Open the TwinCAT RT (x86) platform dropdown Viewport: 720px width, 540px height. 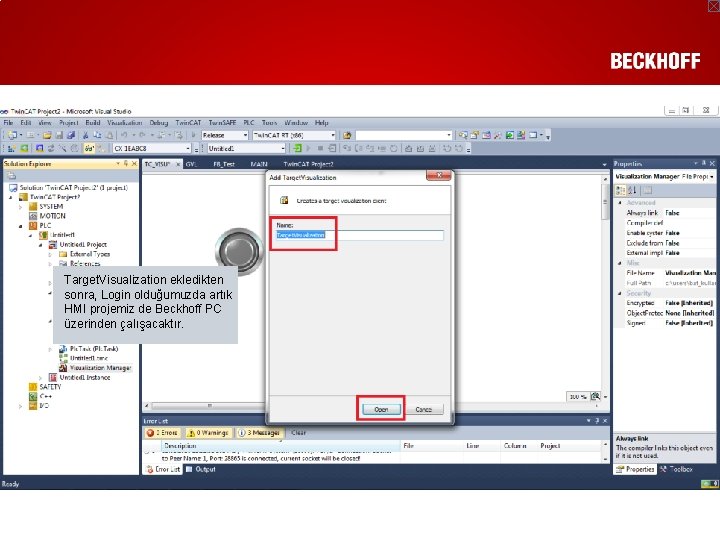(x=294, y=135)
